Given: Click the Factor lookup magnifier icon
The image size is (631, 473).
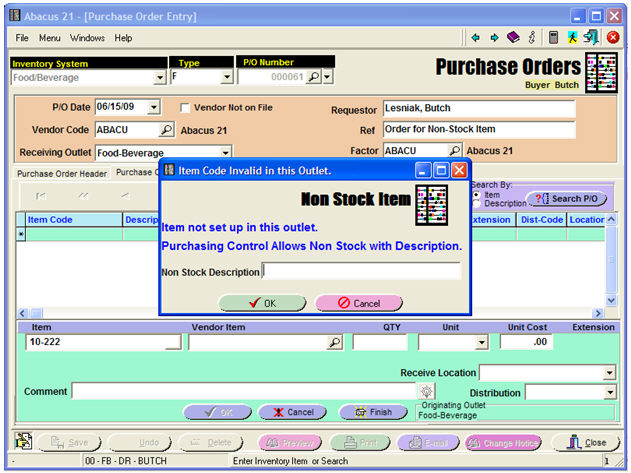Looking at the screenshot, I should pyautogui.click(x=455, y=151).
